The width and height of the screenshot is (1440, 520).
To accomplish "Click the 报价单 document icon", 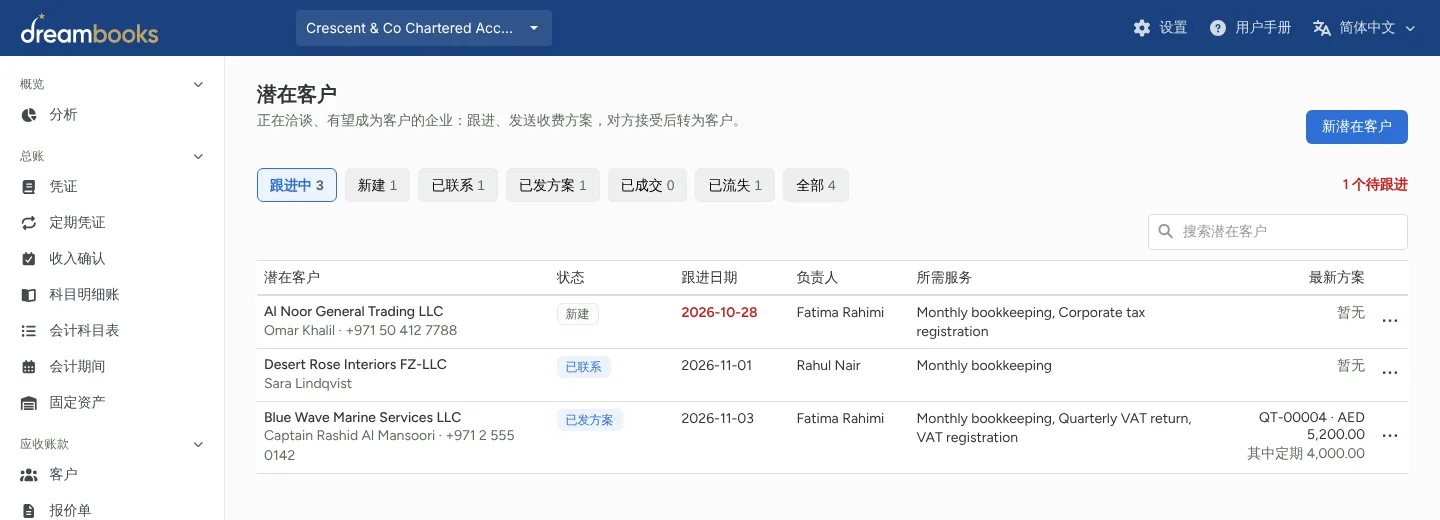I will pyautogui.click(x=29, y=511).
